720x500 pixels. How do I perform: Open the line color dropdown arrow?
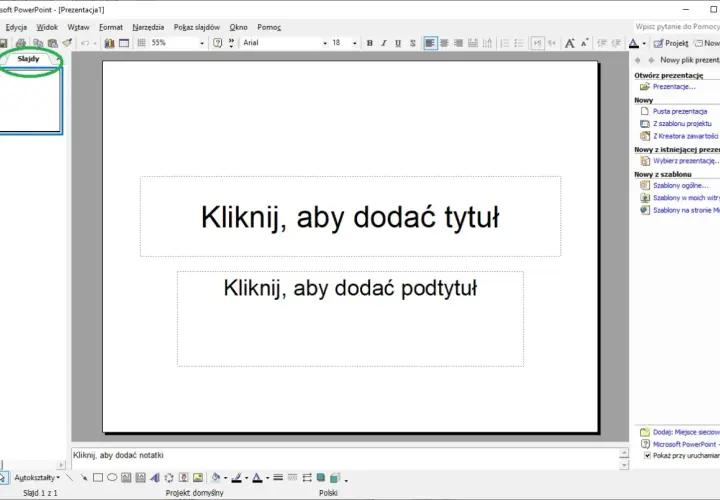point(247,478)
